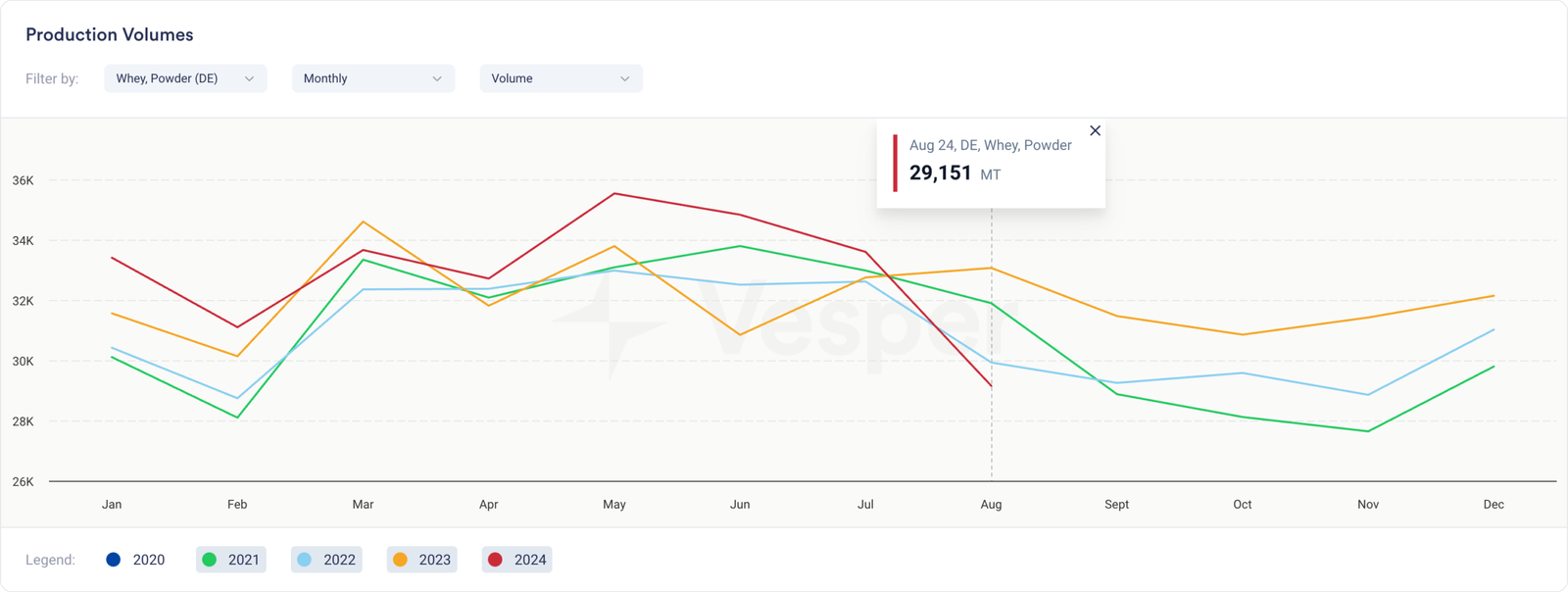This screenshot has height=592, width=1568.
Task: Hide the 2022 legend series
Action: [326, 560]
